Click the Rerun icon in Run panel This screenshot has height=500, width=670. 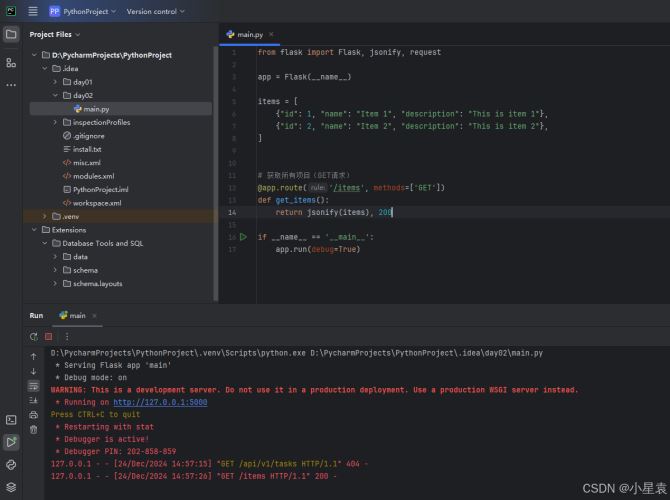click(x=33, y=337)
